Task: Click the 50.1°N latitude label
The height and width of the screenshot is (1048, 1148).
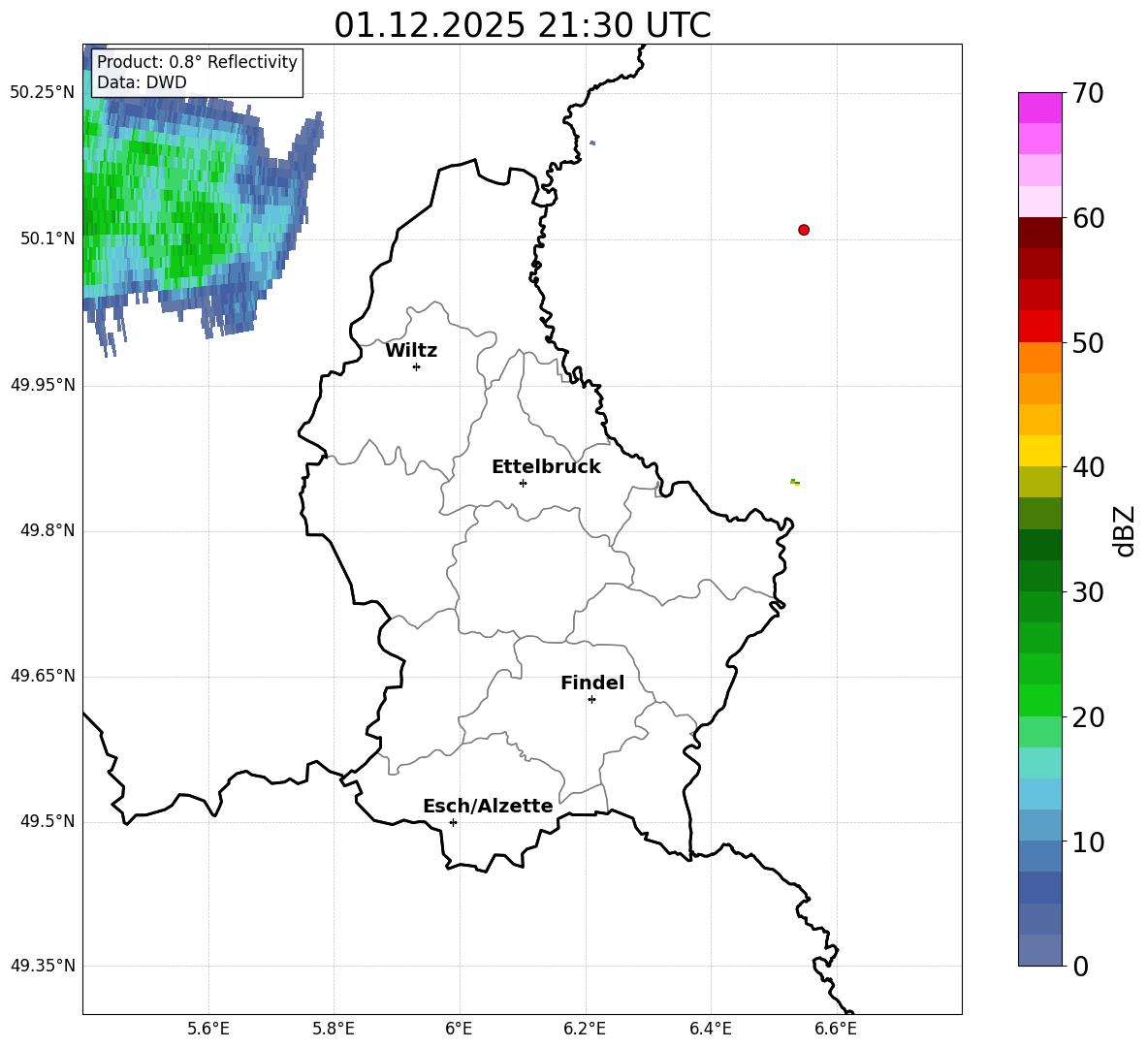Action: click(x=48, y=238)
